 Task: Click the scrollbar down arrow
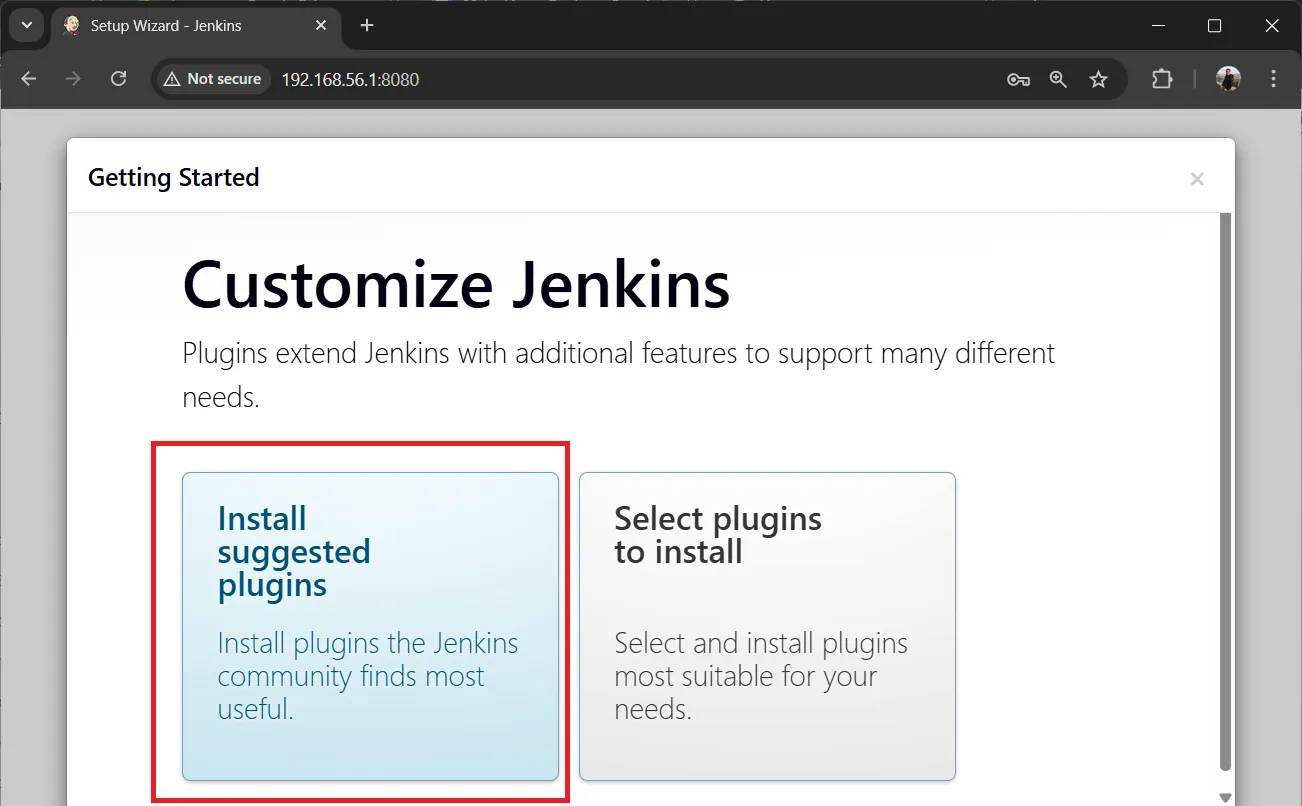(x=1224, y=795)
